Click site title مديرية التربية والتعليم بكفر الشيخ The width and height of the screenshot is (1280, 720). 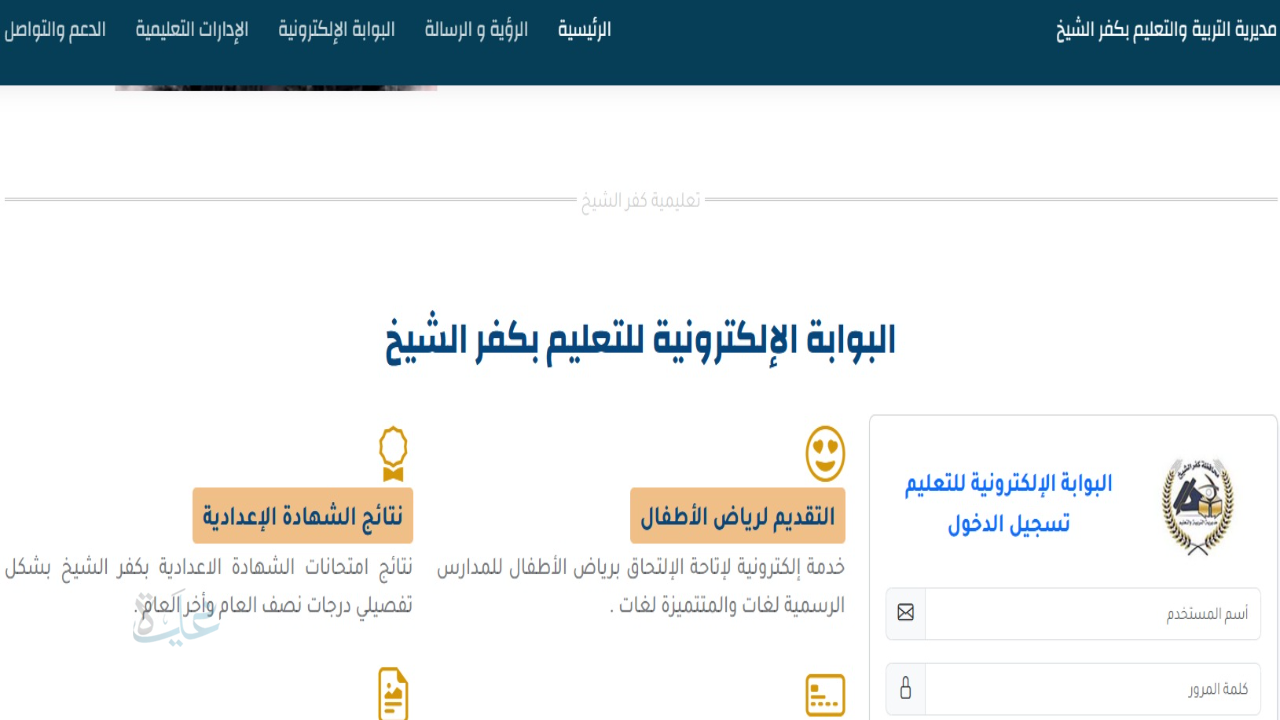[x=1166, y=30]
